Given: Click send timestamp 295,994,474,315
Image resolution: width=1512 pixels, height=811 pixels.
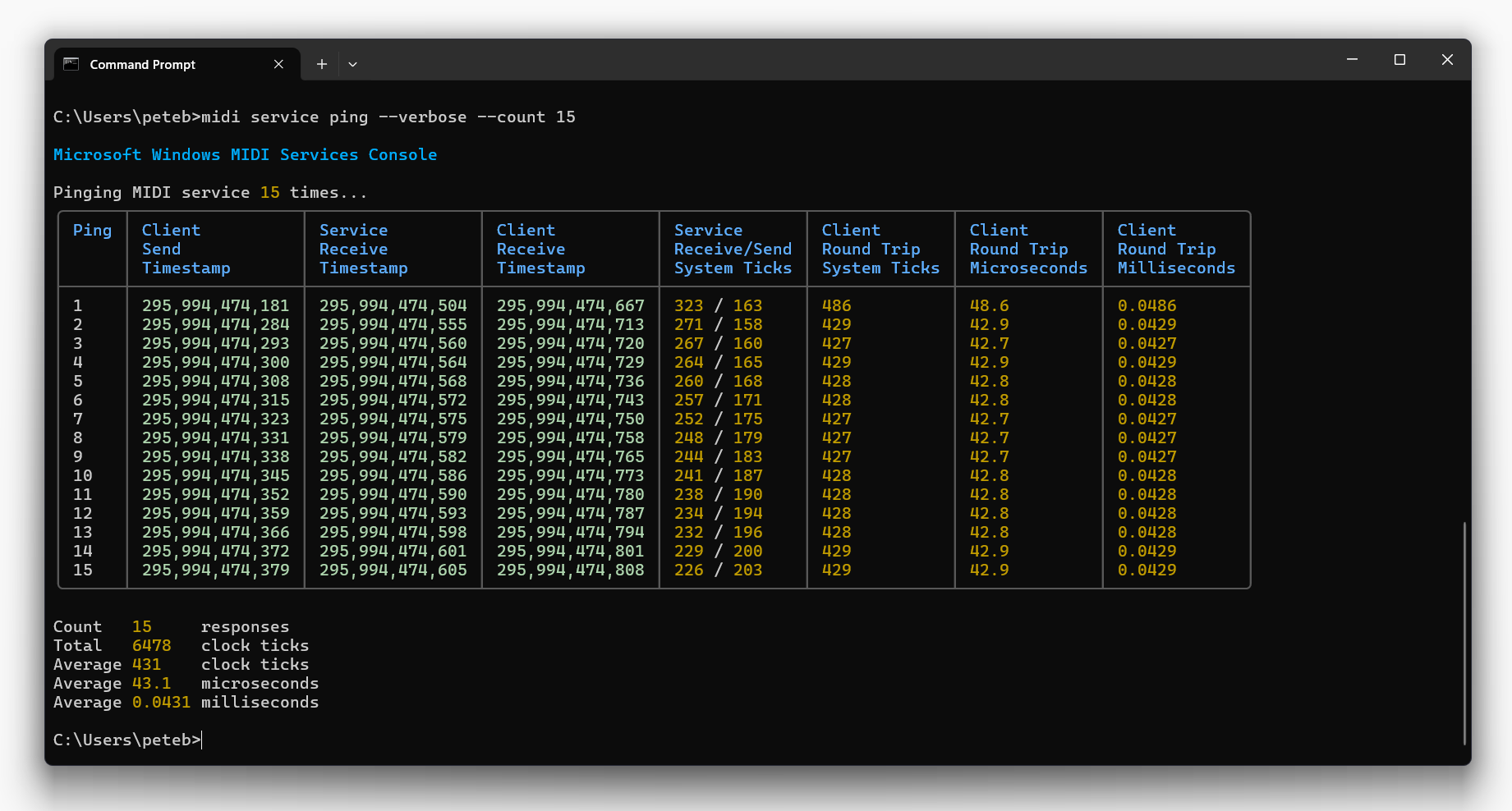Looking at the screenshot, I should pyautogui.click(x=216, y=401).
